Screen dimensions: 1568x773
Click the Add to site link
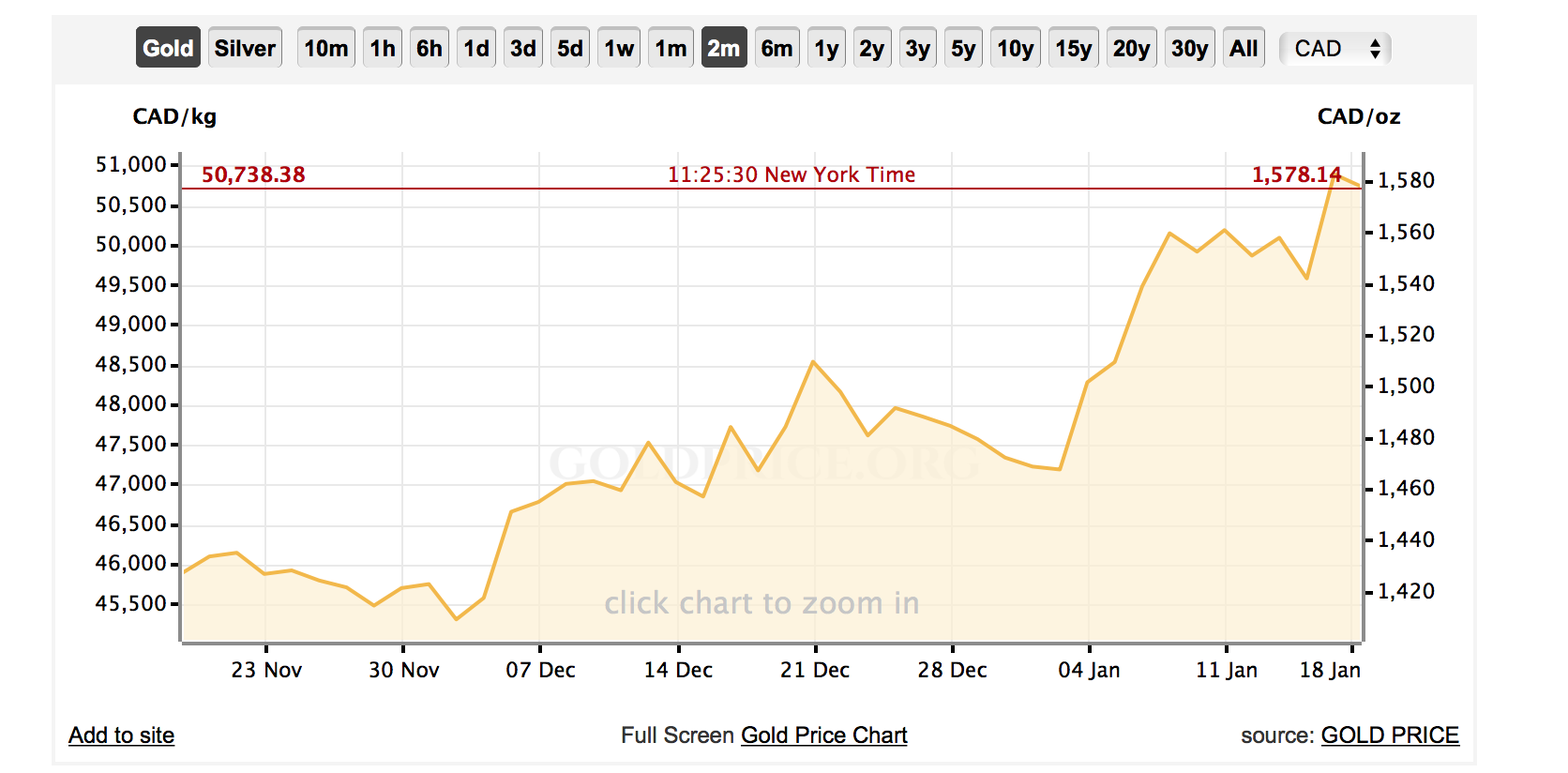pyautogui.click(x=122, y=735)
